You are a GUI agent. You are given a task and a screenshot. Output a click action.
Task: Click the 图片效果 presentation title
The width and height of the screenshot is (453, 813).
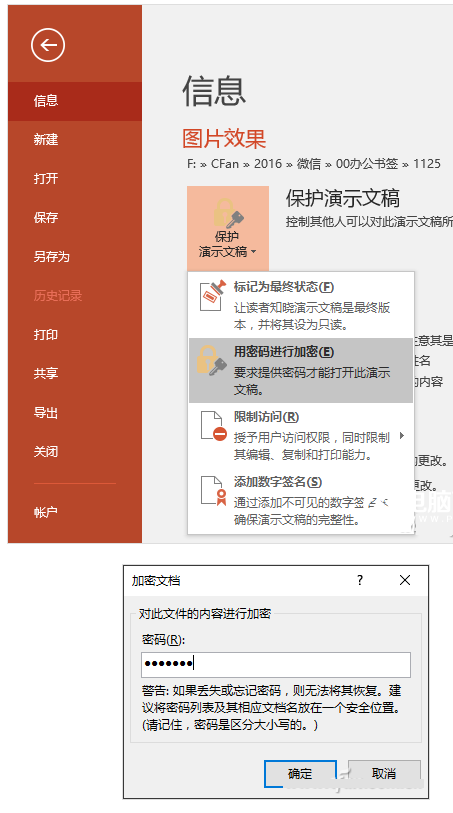pyautogui.click(x=224, y=138)
